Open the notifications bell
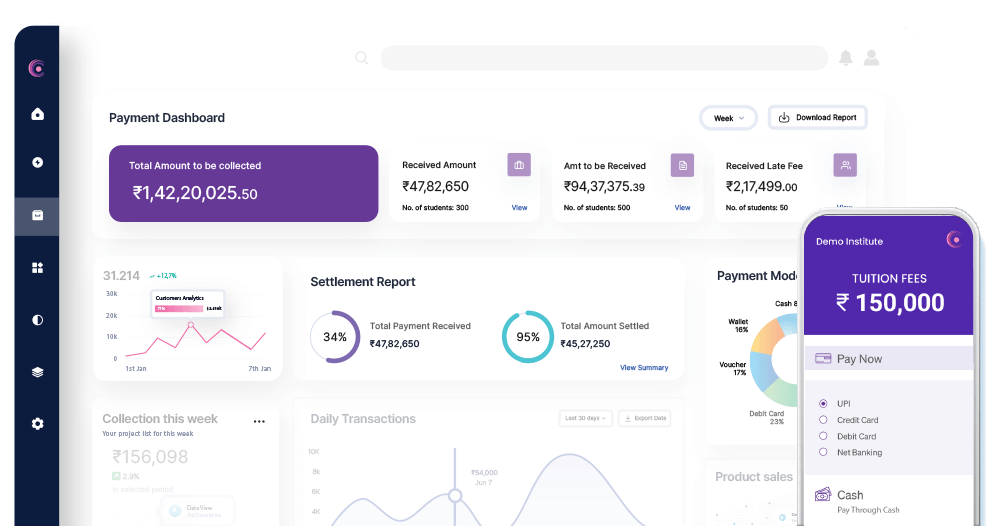Image resolution: width=1000 pixels, height=526 pixels. point(846,58)
